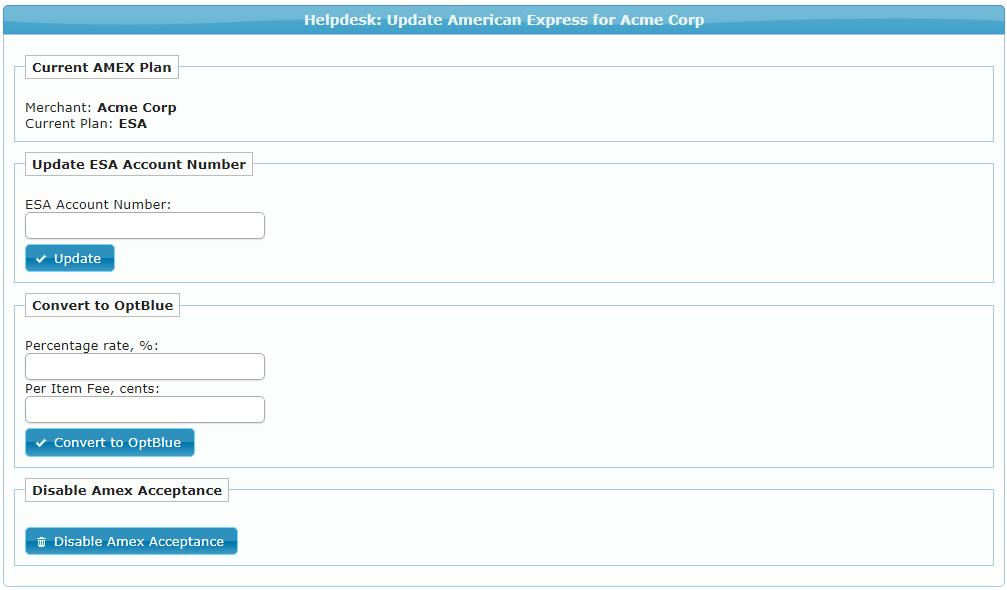Viewport: 1007px width, 590px height.
Task: Click the Per Item Fee, cents label
Action: [x=92, y=388]
